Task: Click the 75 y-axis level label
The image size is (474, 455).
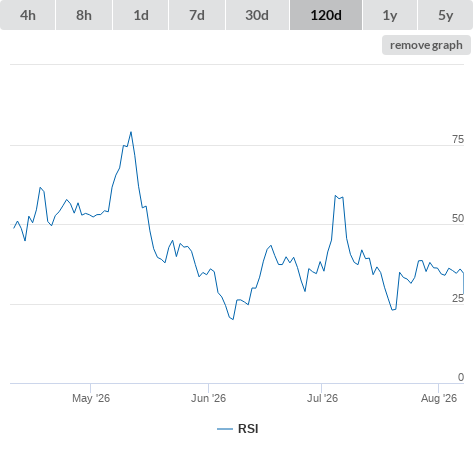Action: point(458,139)
